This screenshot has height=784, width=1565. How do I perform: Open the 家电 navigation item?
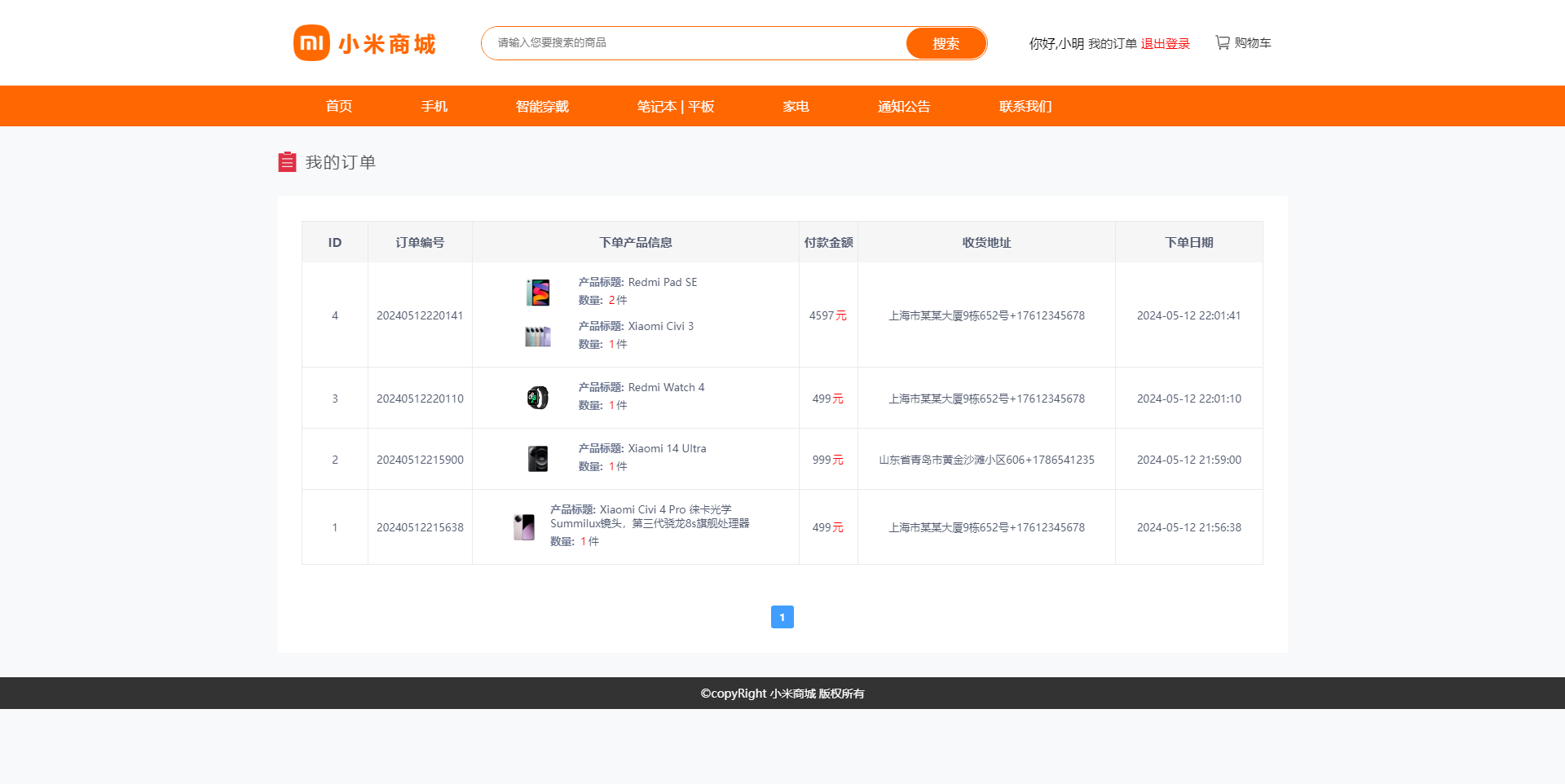point(796,106)
